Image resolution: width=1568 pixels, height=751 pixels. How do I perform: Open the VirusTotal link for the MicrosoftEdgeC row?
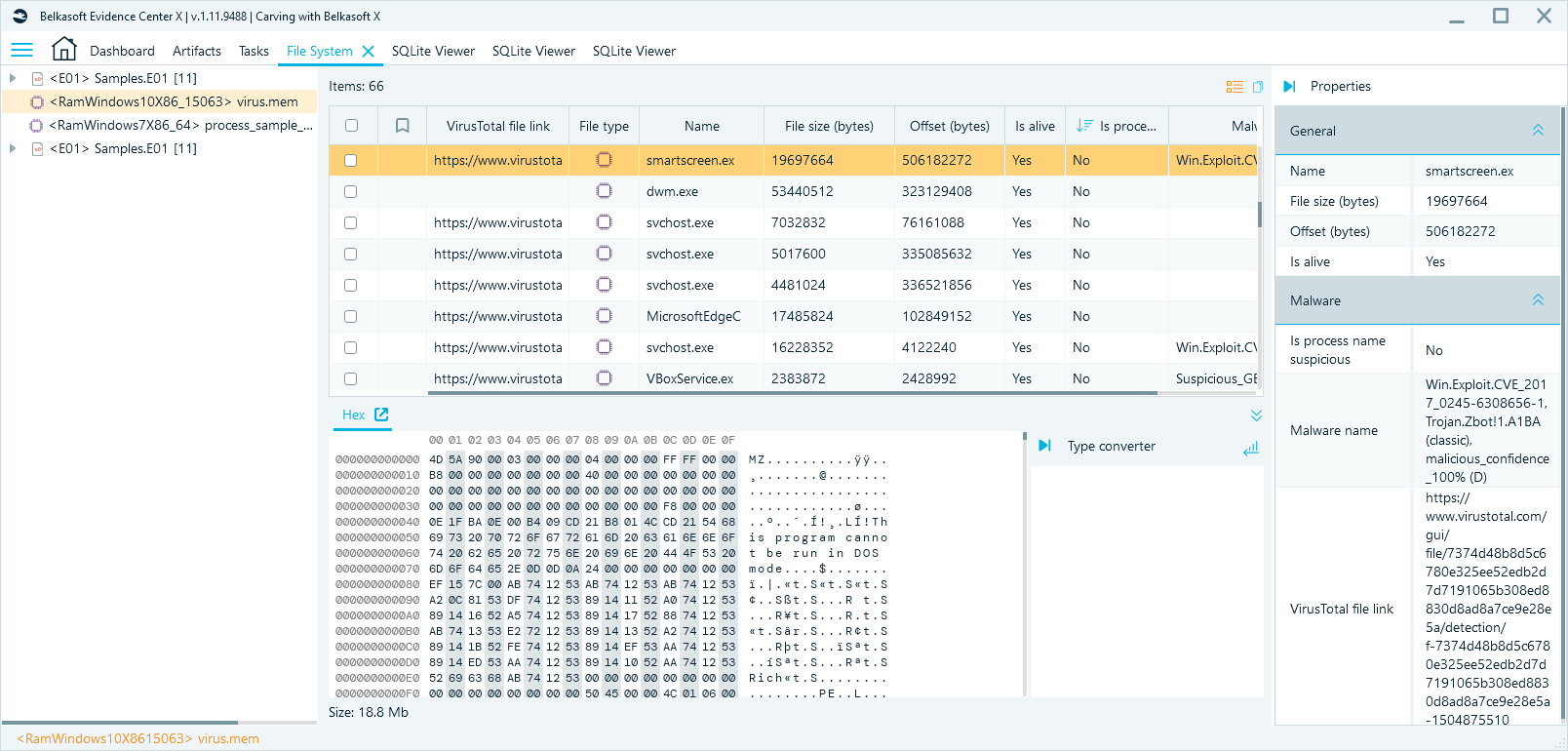(x=498, y=316)
